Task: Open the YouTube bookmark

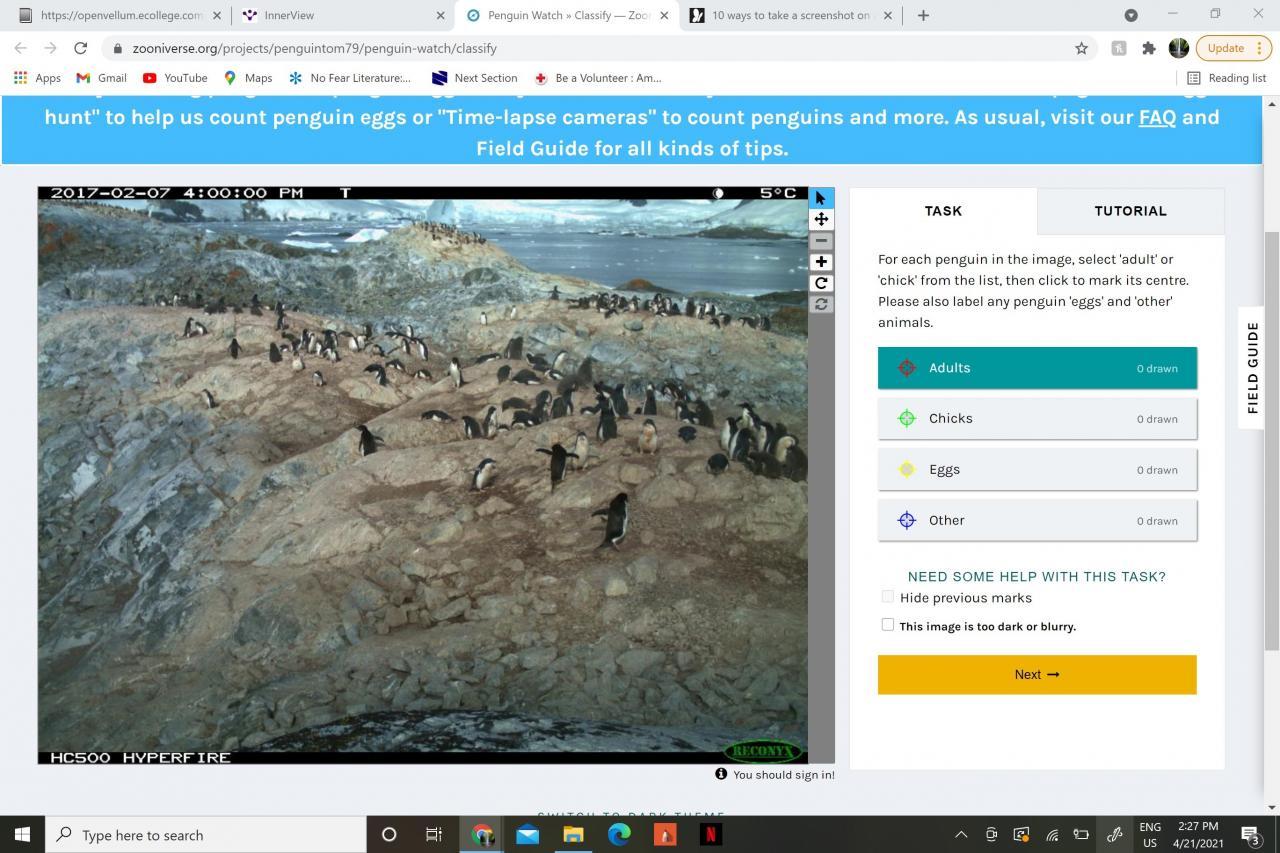Action: coord(175,78)
